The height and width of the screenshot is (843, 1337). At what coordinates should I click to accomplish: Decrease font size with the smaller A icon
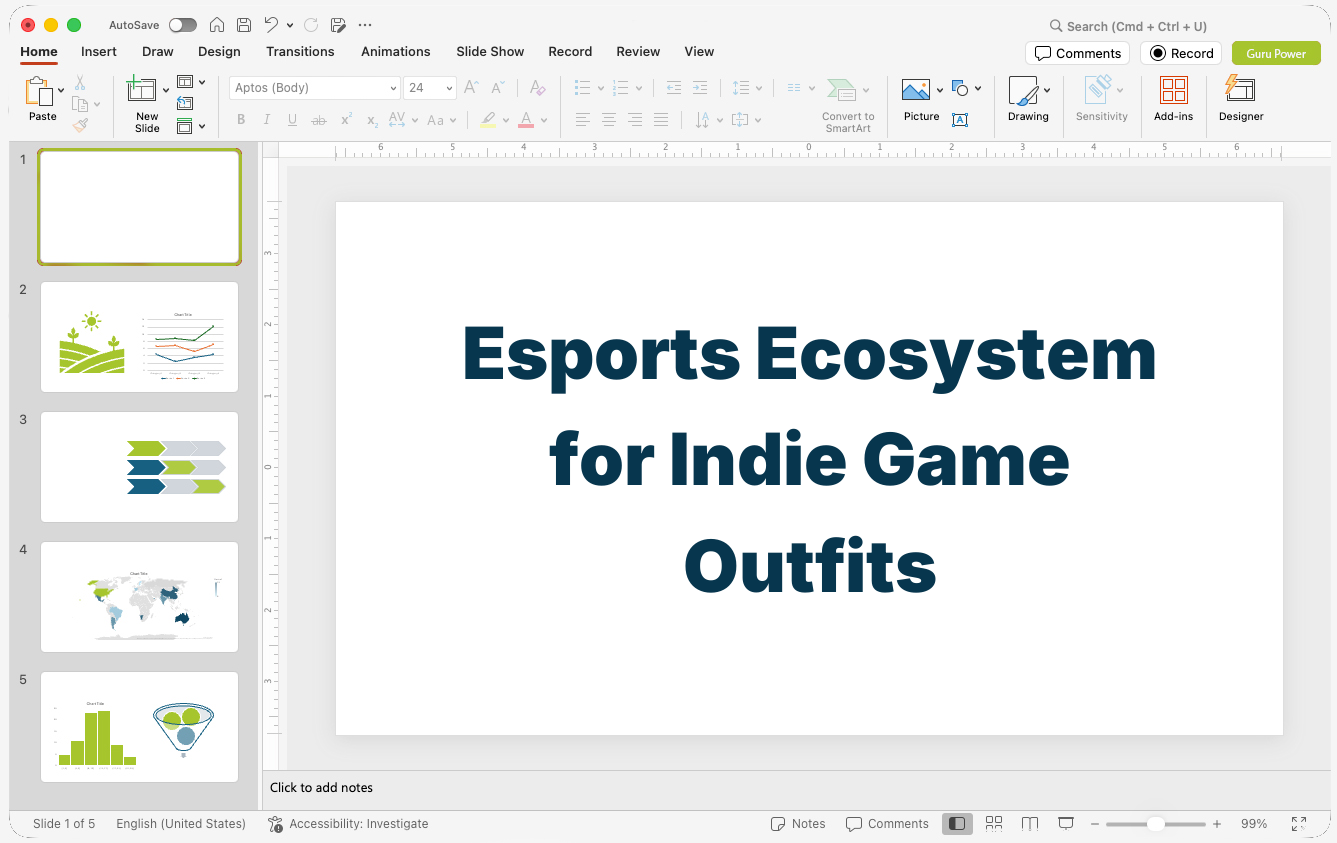click(499, 88)
